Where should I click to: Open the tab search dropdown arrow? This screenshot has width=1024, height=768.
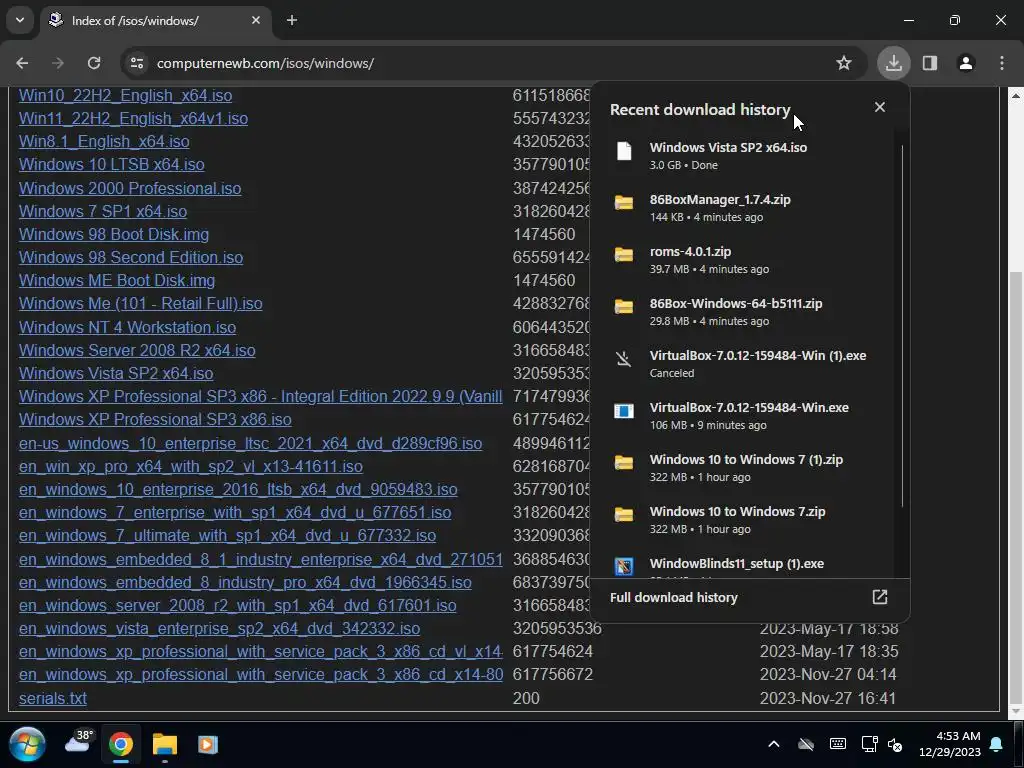[20, 20]
